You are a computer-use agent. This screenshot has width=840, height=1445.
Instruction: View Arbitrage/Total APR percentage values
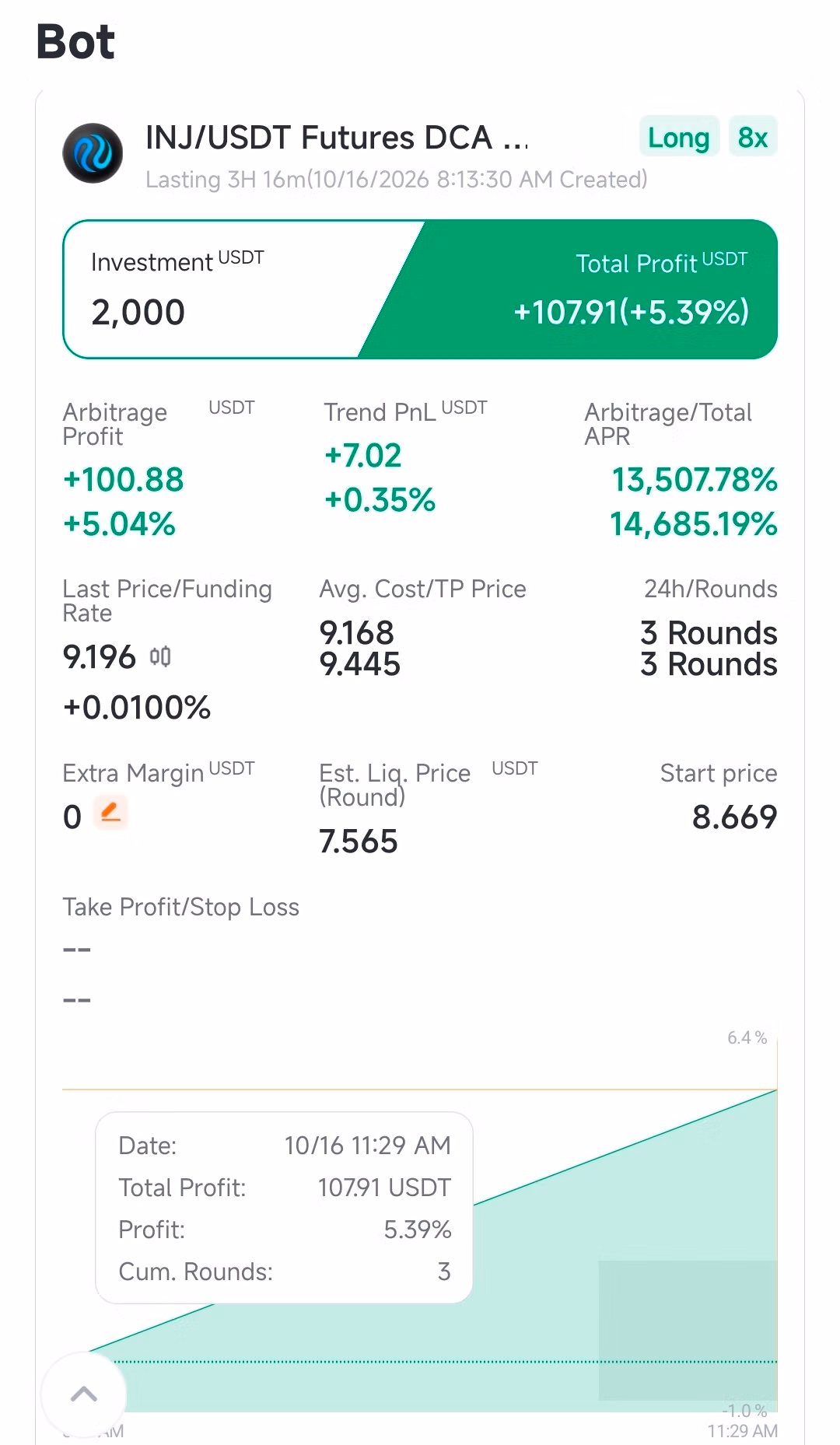[x=694, y=502]
